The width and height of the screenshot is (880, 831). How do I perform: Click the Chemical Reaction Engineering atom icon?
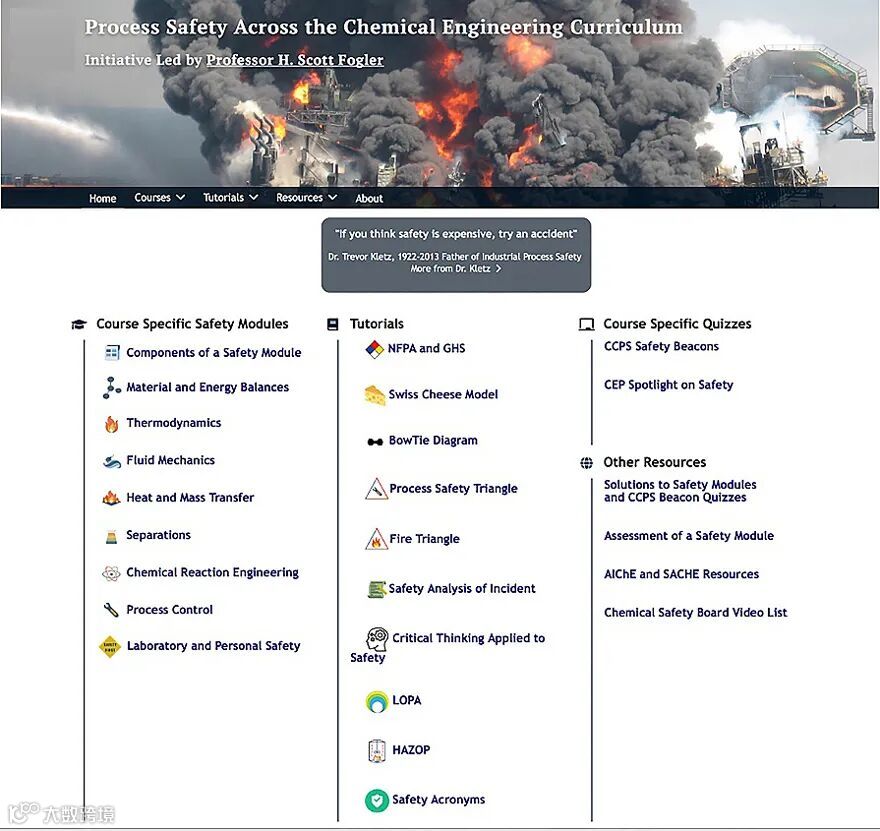click(x=111, y=573)
